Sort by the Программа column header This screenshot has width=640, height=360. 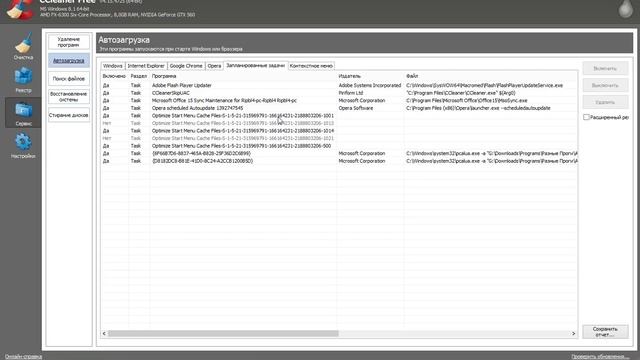(x=243, y=76)
